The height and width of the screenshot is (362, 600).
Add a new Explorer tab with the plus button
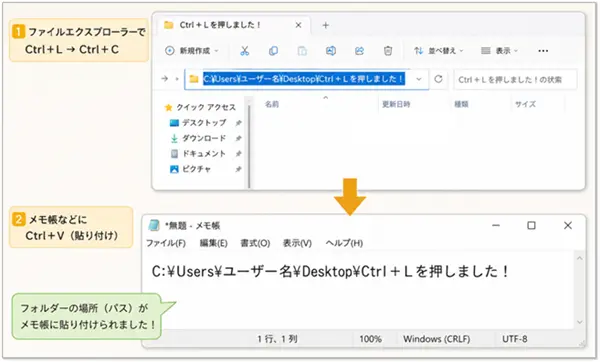point(326,25)
